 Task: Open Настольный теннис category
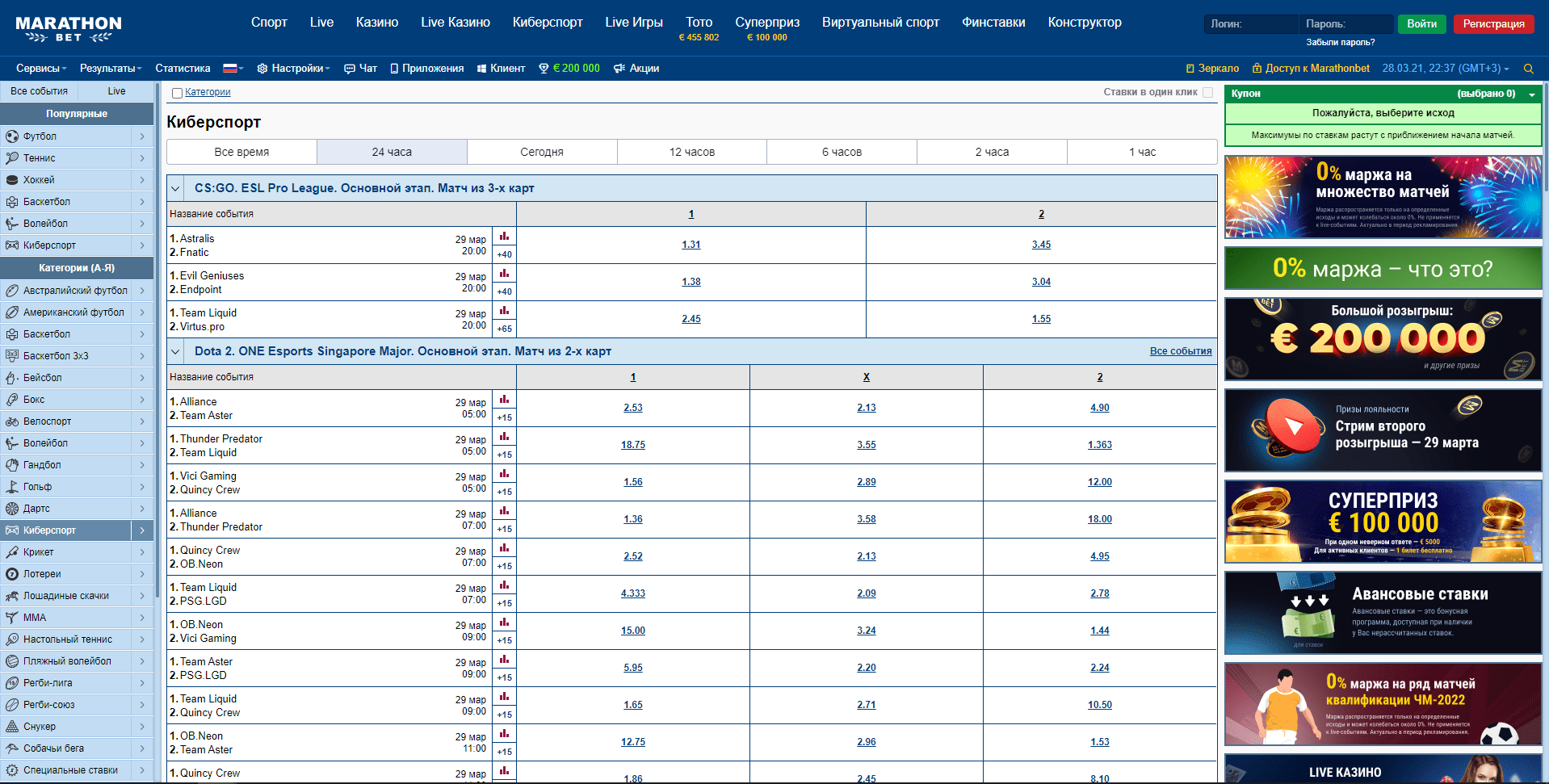pos(77,639)
